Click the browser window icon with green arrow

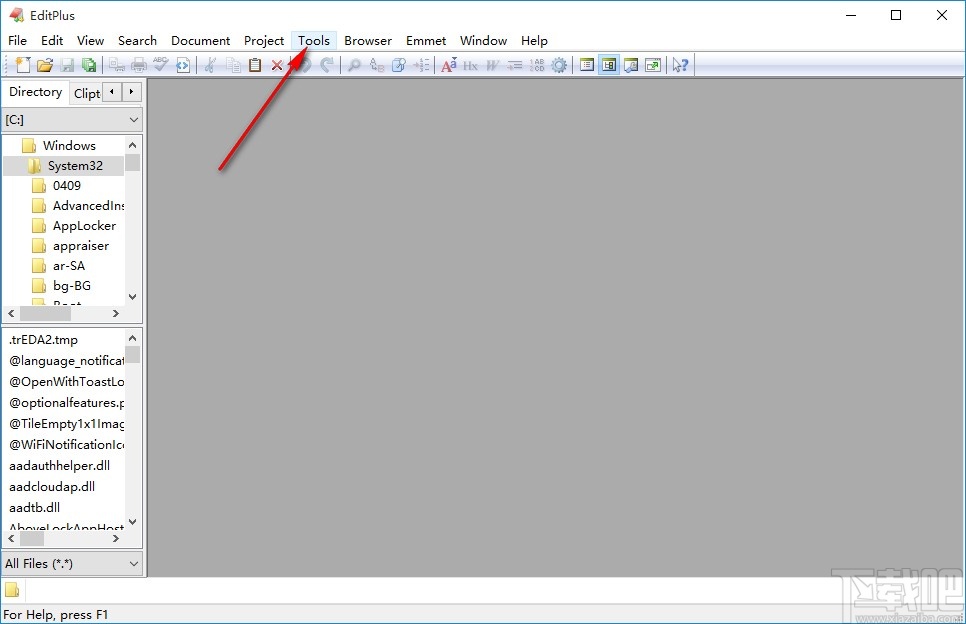653,65
